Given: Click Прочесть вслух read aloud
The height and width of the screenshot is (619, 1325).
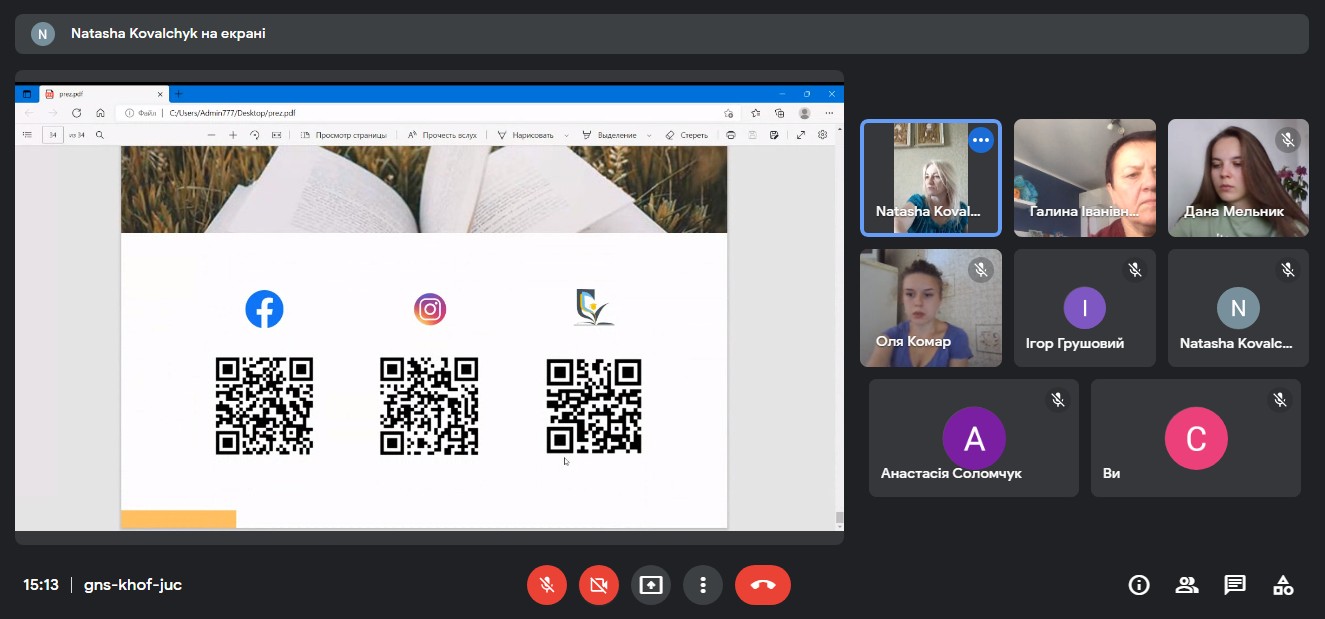Looking at the screenshot, I should [x=442, y=134].
